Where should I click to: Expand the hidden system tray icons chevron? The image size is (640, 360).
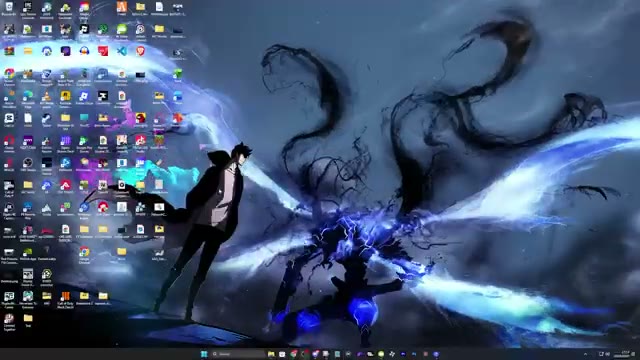(585, 354)
